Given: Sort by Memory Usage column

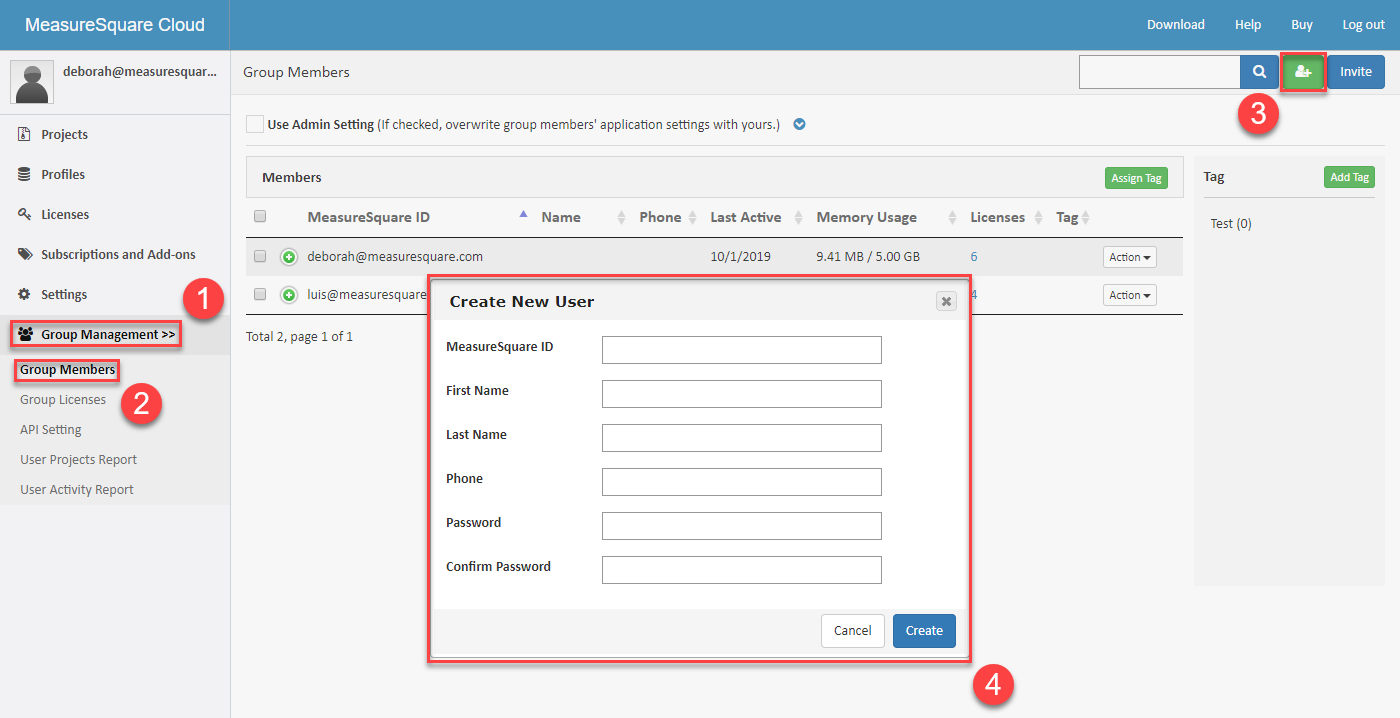Looking at the screenshot, I should tap(866, 217).
